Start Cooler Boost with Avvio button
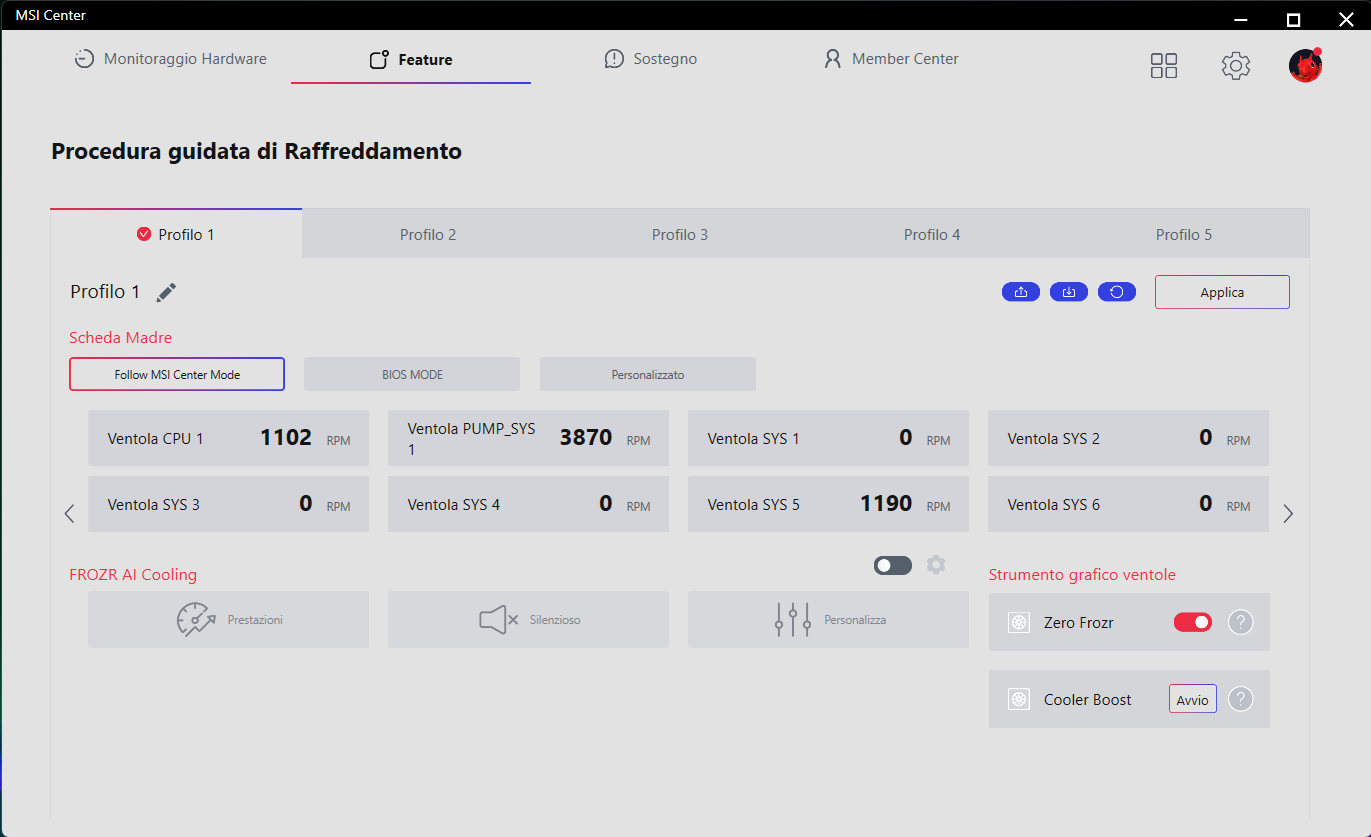The width and height of the screenshot is (1371, 837). click(x=1193, y=699)
